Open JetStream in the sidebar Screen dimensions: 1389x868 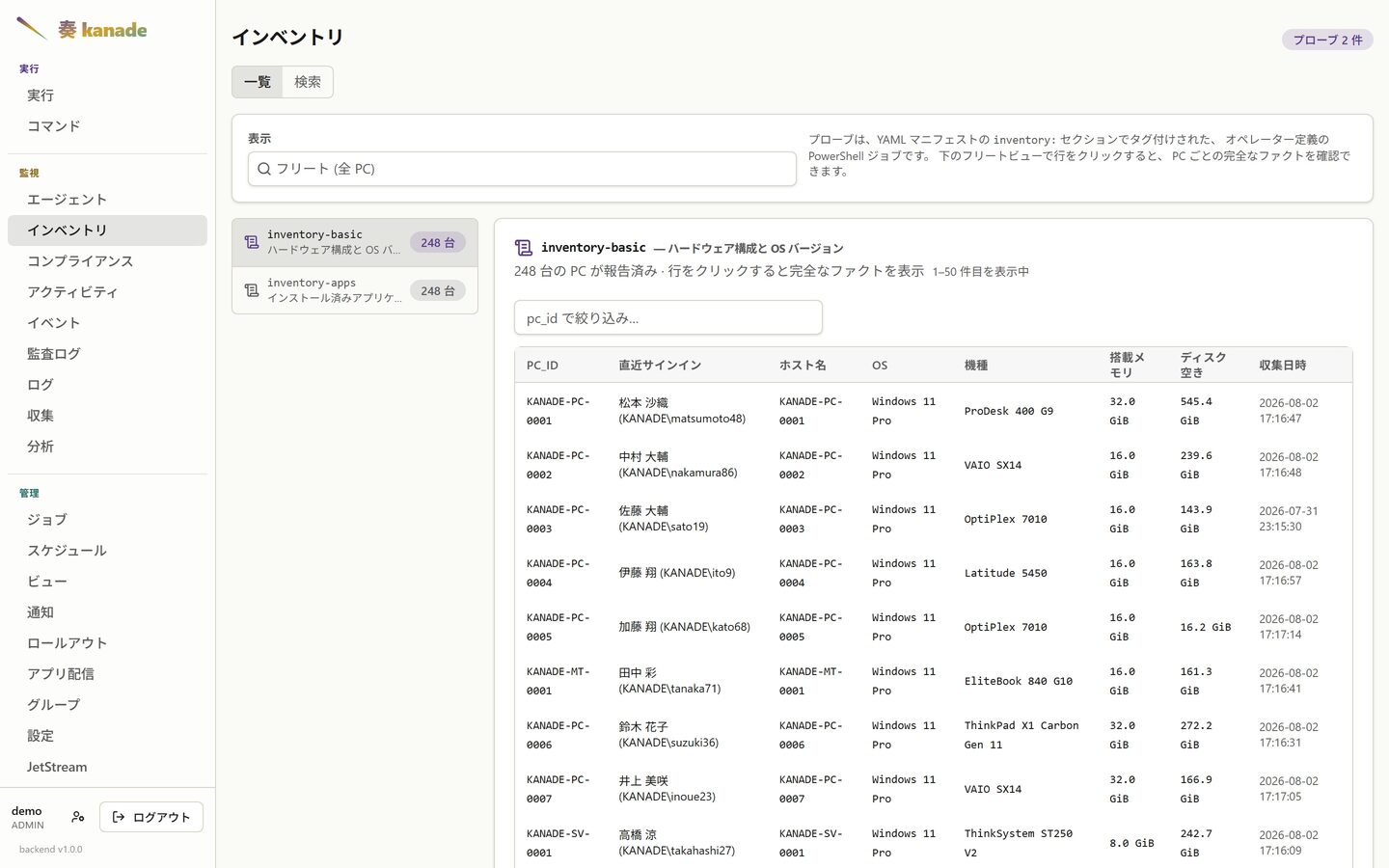point(107,767)
